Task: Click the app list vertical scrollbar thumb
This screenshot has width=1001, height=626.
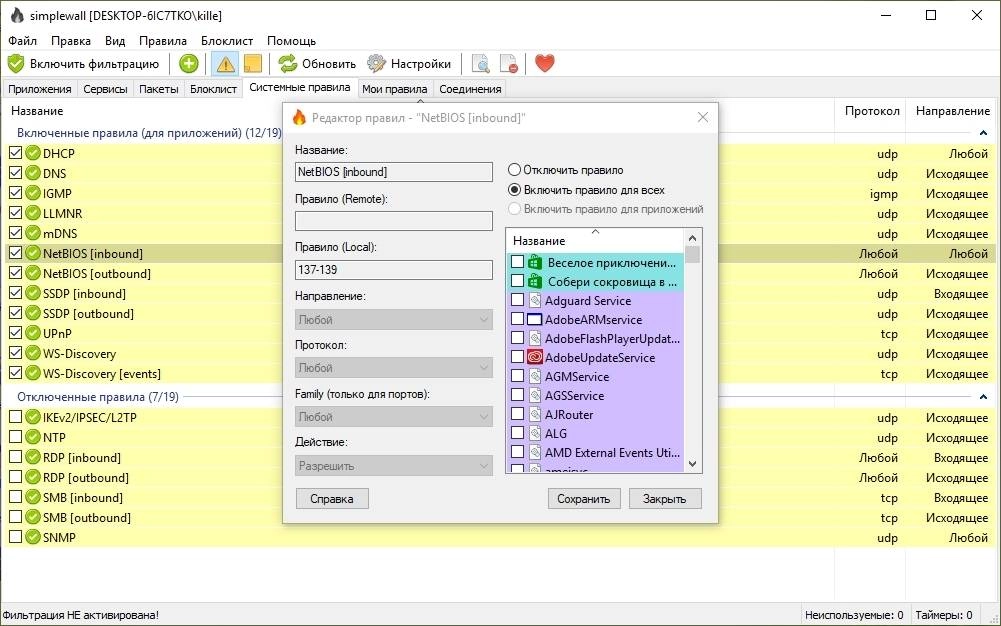Action: click(x=693, y=255)
